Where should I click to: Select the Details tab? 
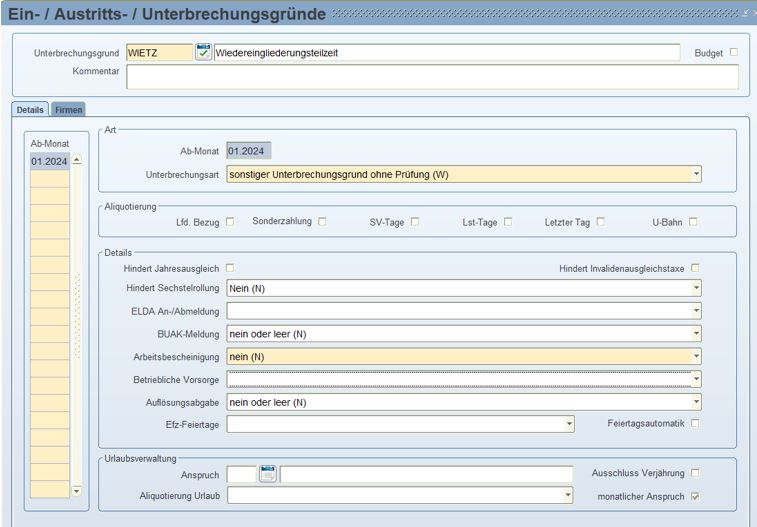30,109
